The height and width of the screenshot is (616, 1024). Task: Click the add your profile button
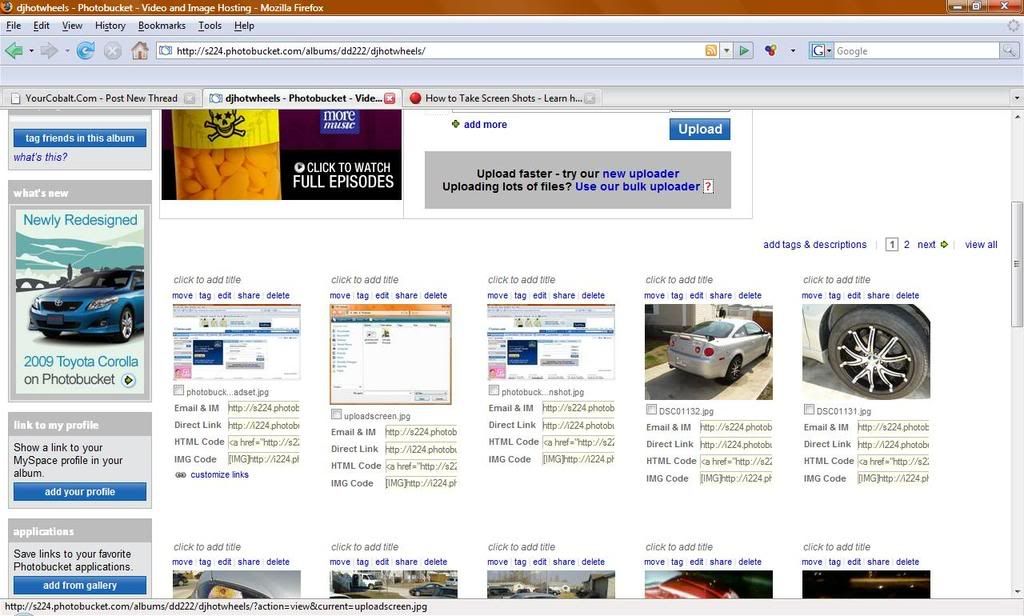point(80,492)
